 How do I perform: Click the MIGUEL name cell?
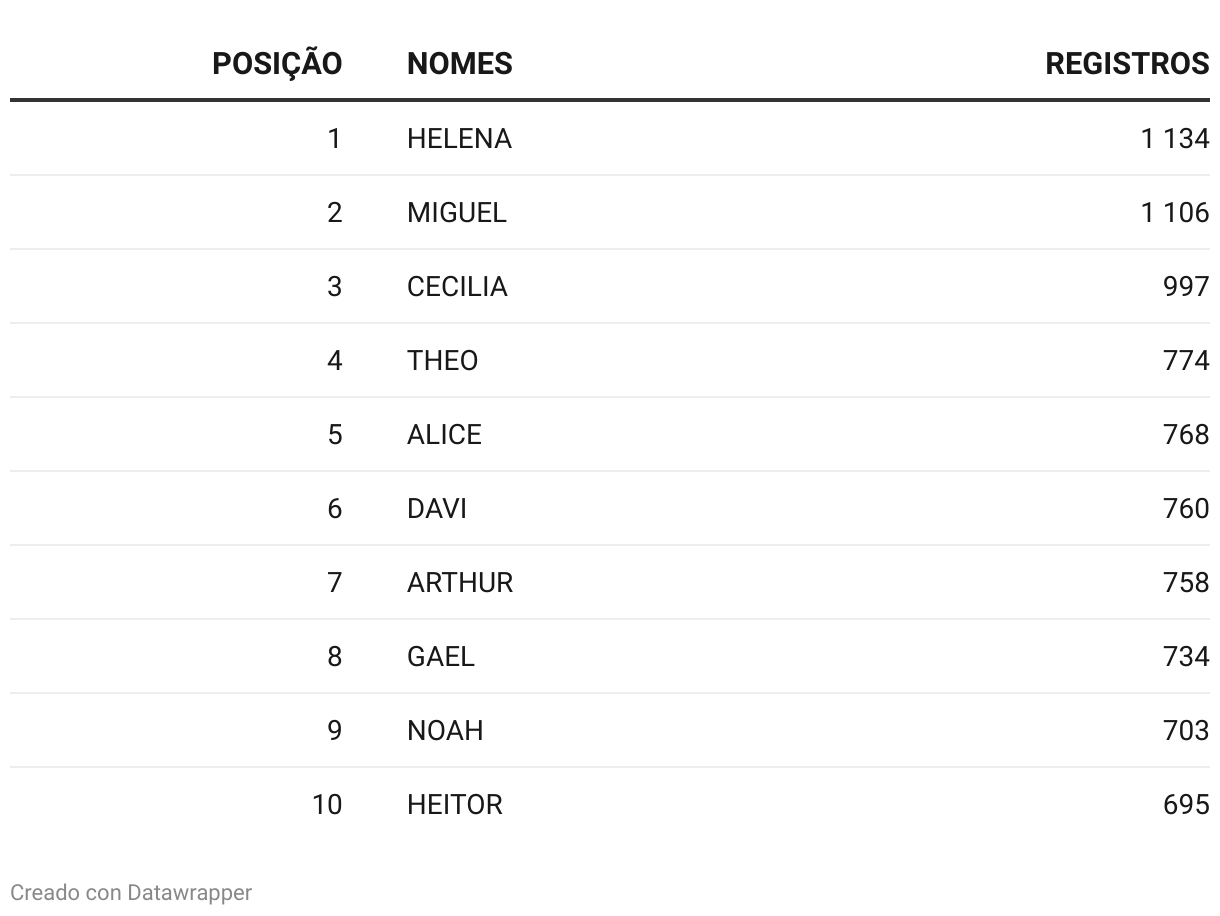tap(456, 213)
